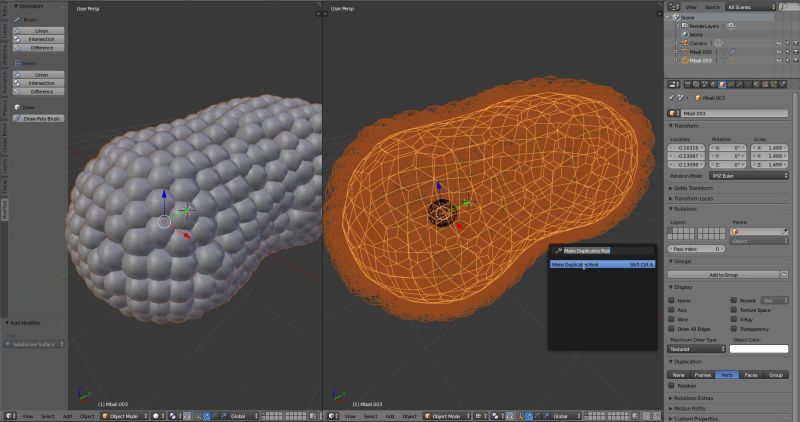Viewport: 800px width, 422px height.
Task: Select Make Duplicates Real in search results
Action: [x=602, y=265]
